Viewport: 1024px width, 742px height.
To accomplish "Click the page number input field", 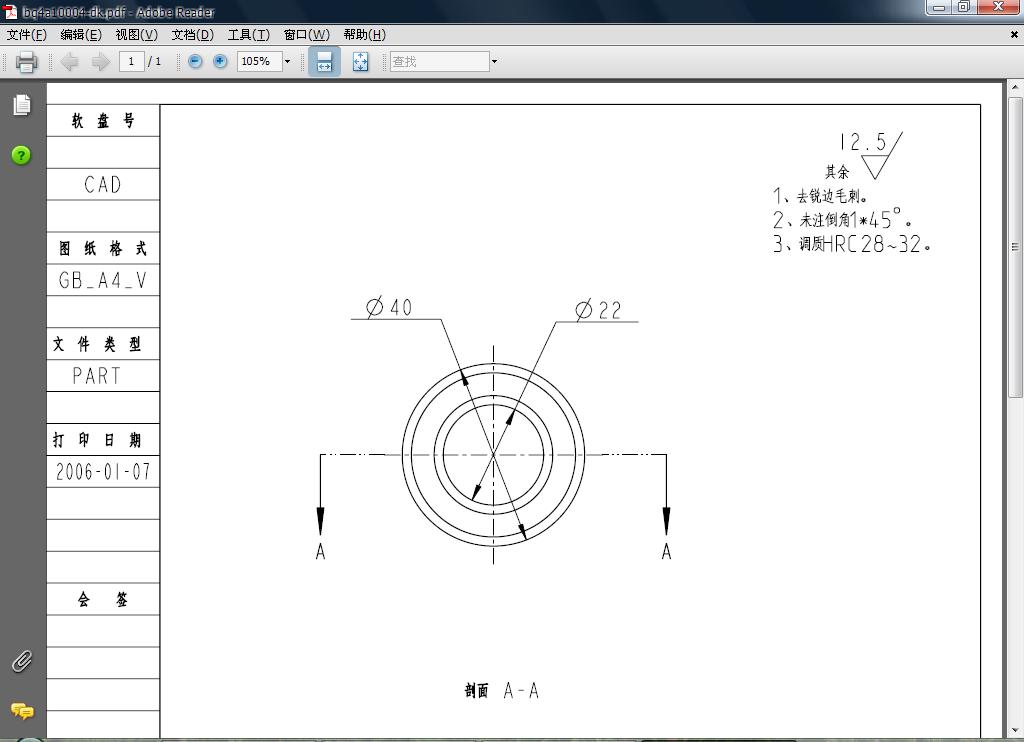I will (131, 61).
